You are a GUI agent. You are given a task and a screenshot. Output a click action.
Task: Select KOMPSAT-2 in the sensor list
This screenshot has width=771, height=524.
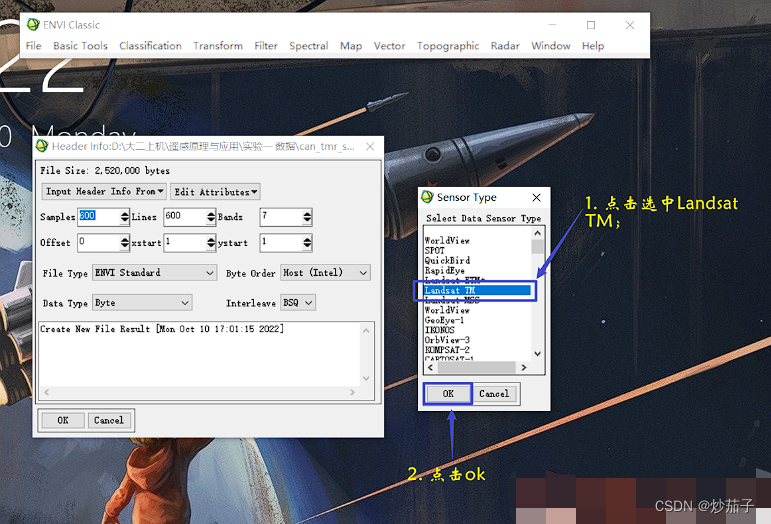(x=447, y=349)
